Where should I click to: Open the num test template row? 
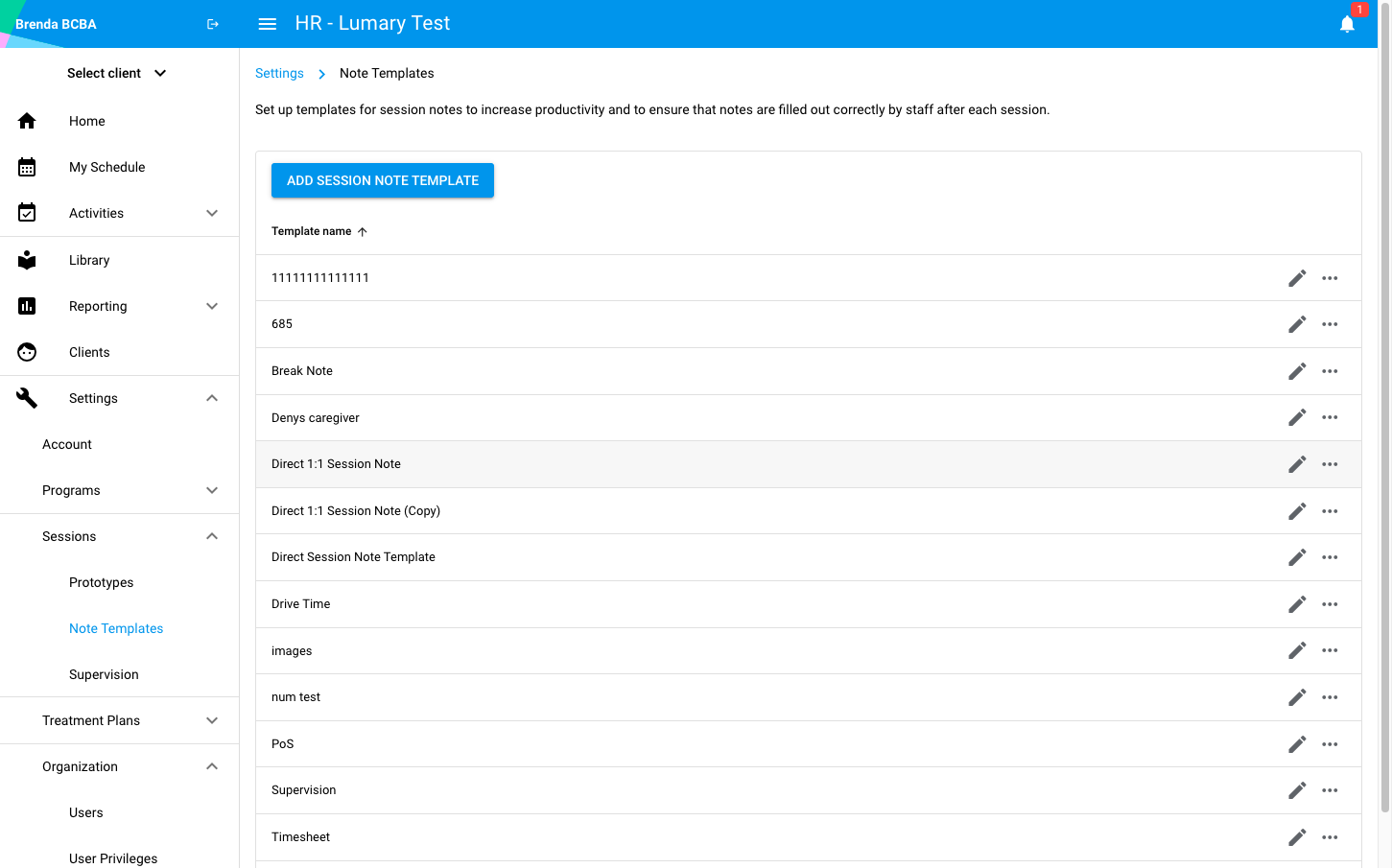click(x=809, y=697)
